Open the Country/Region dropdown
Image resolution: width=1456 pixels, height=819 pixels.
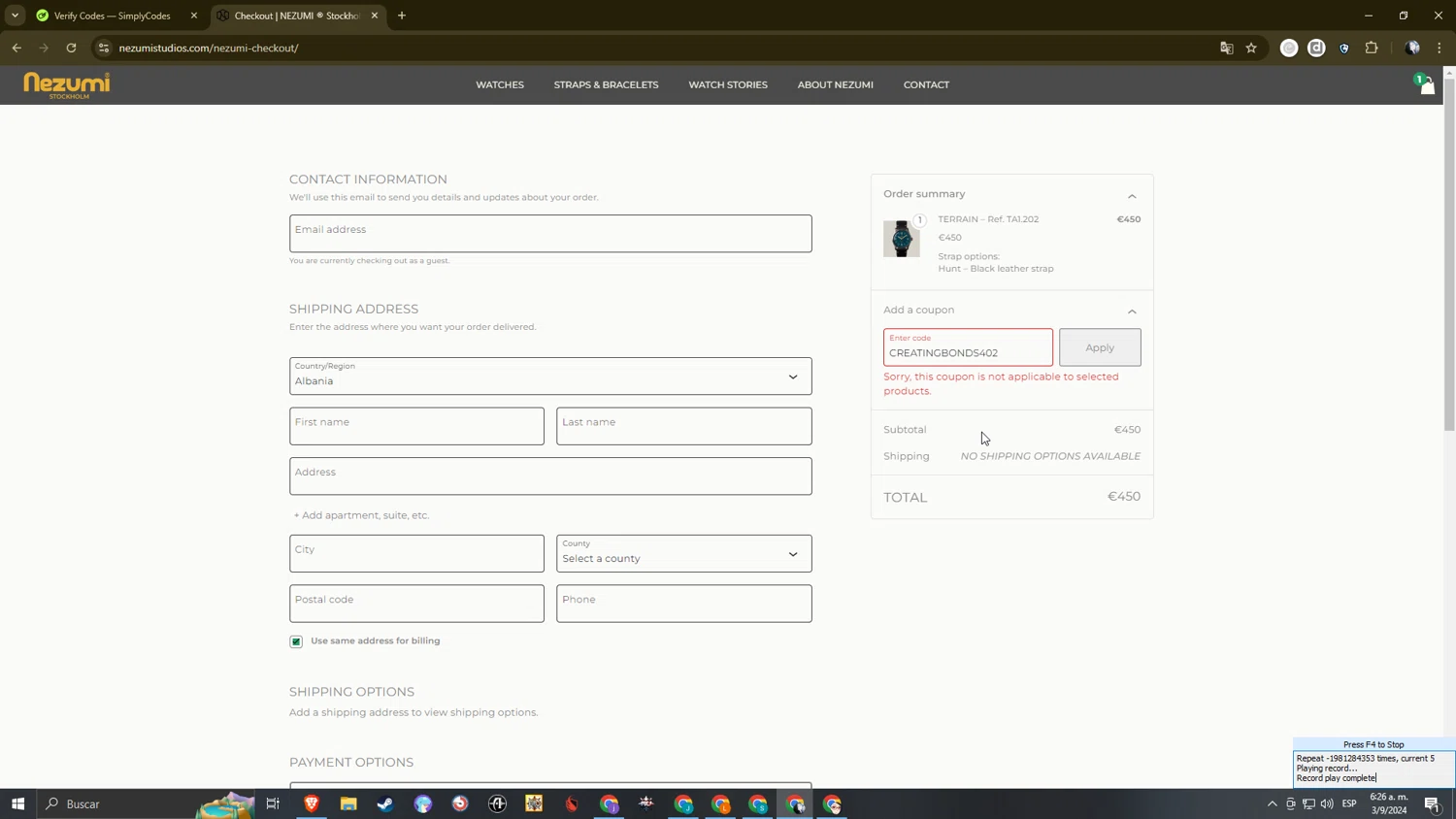pos(550,377)
